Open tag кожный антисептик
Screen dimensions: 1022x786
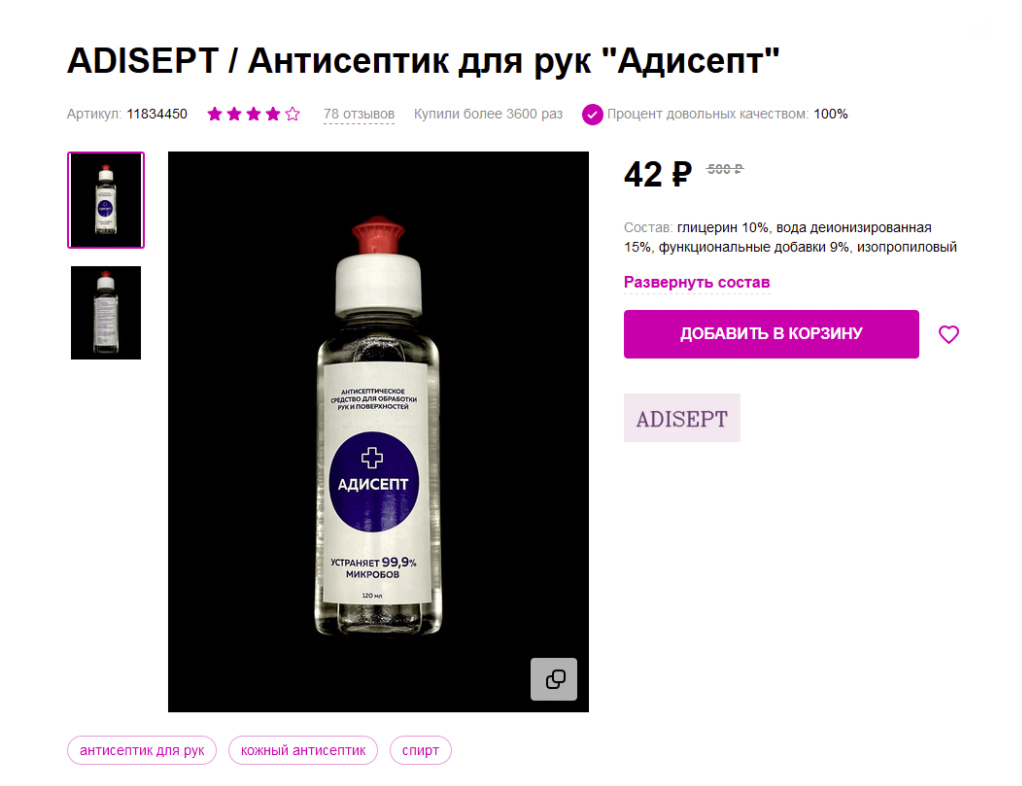[303, 751]
